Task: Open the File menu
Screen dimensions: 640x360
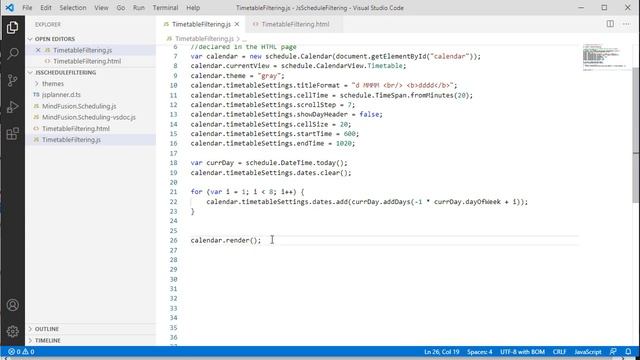Action: 27,8
